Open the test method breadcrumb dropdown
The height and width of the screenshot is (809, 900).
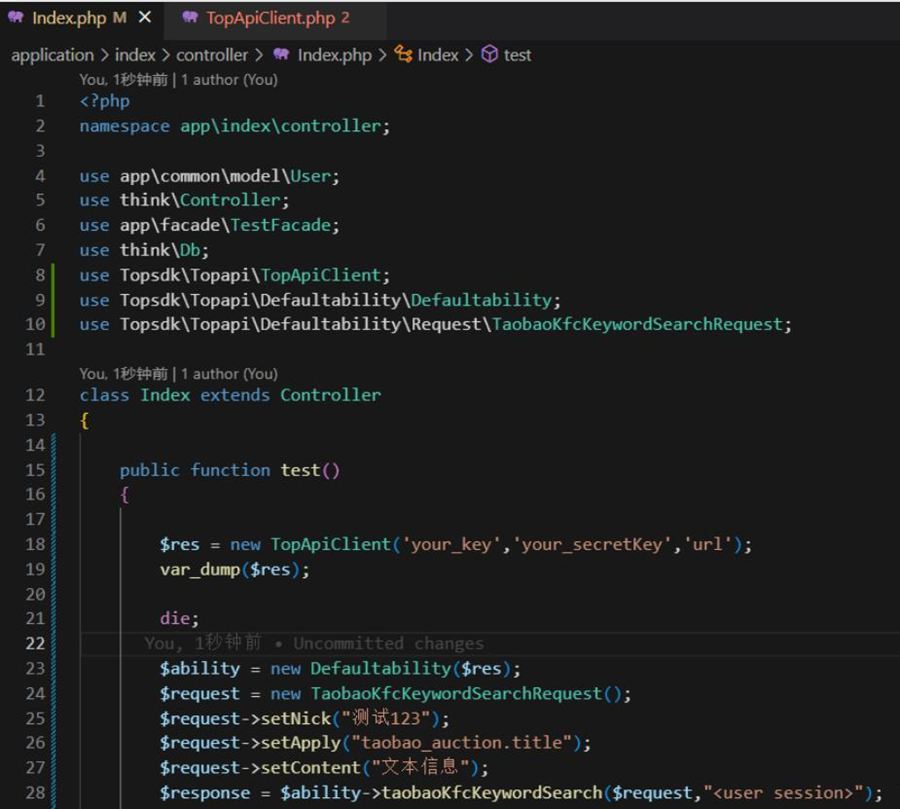517,55
